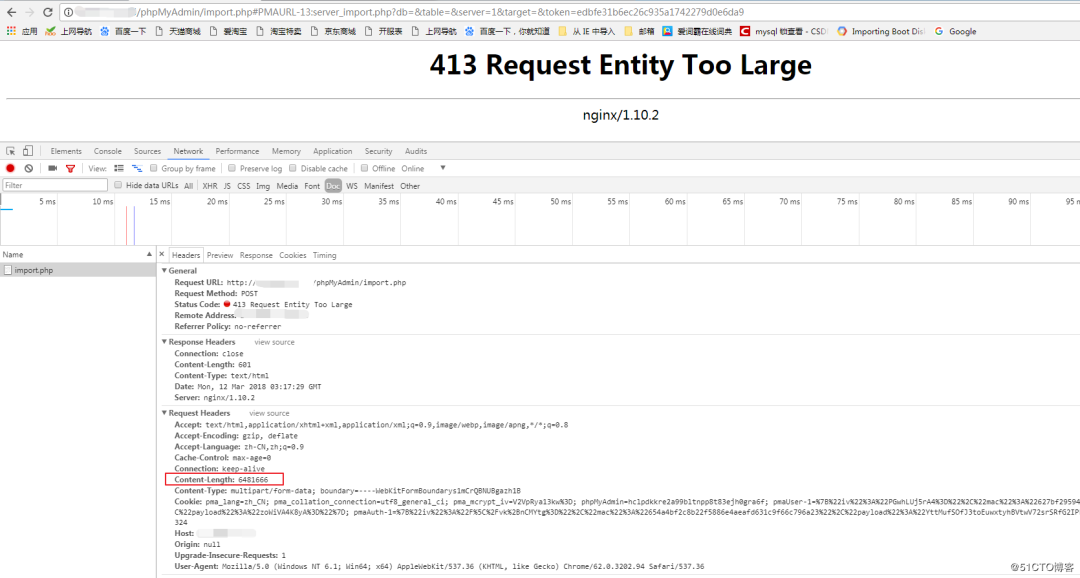Open the Sources panel
The height and width of the screenshot is (578, 1080).
pyautogui.click(x=147, y=151)
